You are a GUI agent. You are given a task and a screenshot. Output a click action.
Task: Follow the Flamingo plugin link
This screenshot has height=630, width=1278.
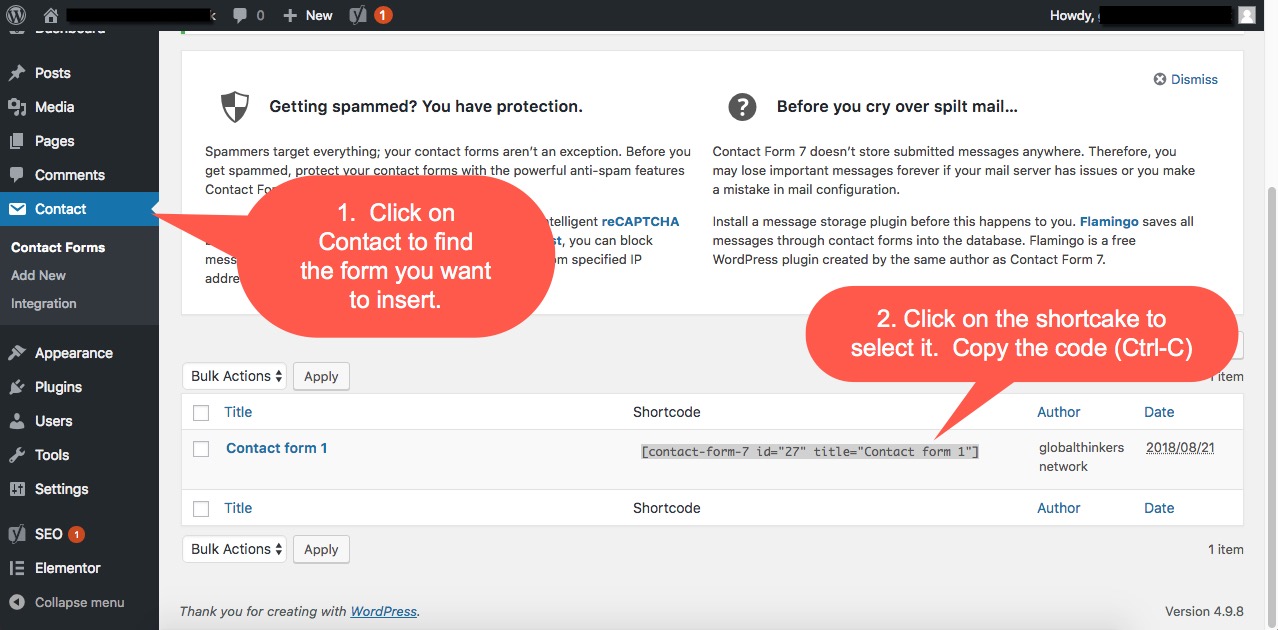pyautogui.click(x=1110, y=222)
